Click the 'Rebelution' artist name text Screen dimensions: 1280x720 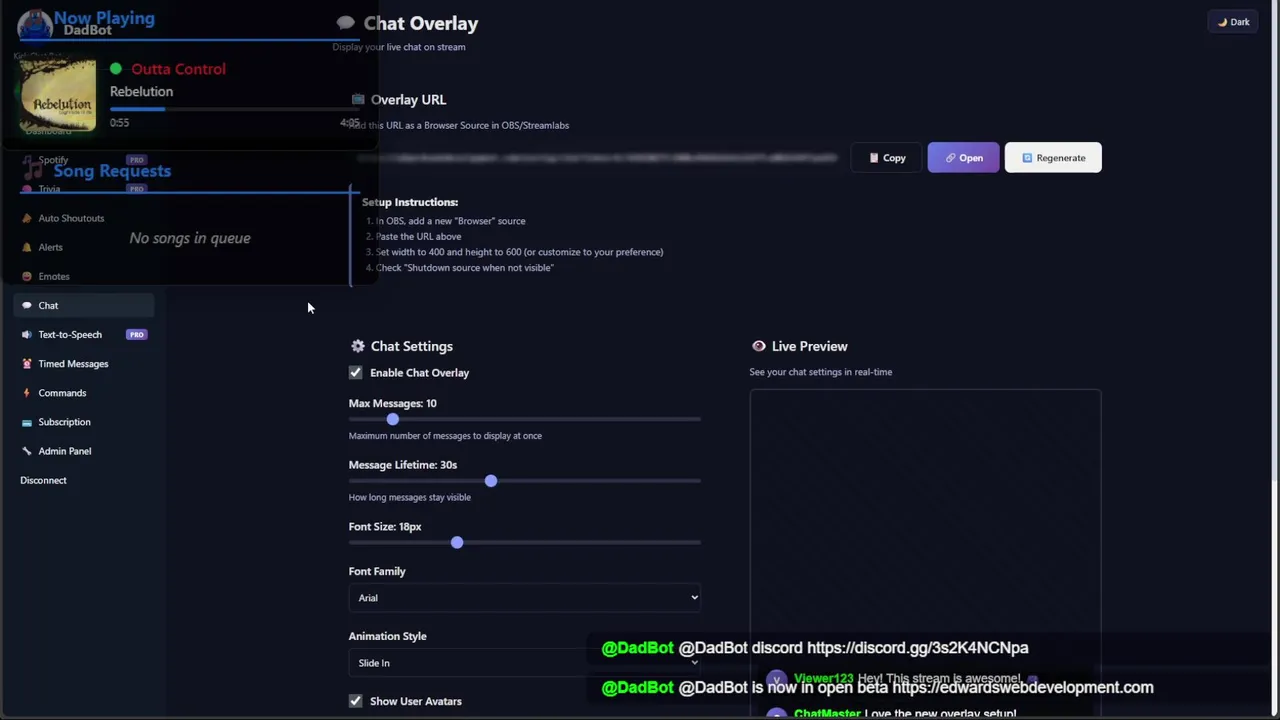(141, 91)
